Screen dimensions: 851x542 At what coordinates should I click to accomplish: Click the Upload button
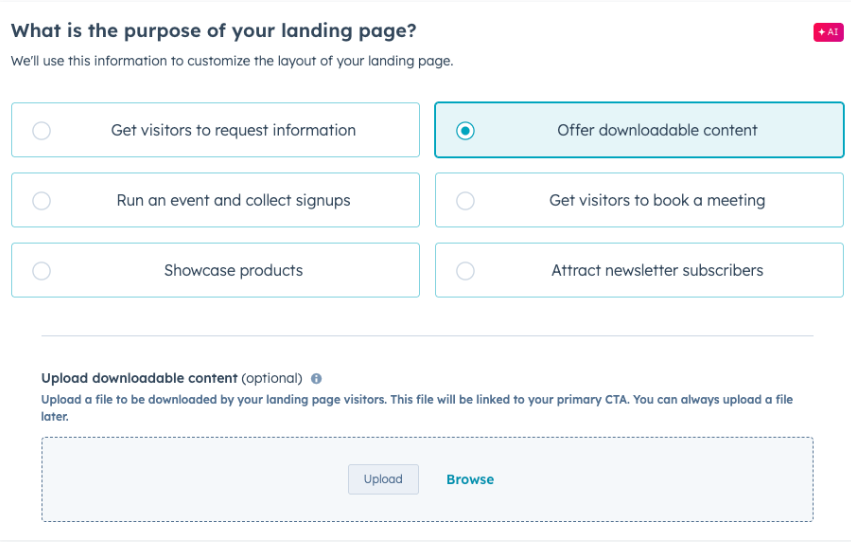click(x=383, y=479)
